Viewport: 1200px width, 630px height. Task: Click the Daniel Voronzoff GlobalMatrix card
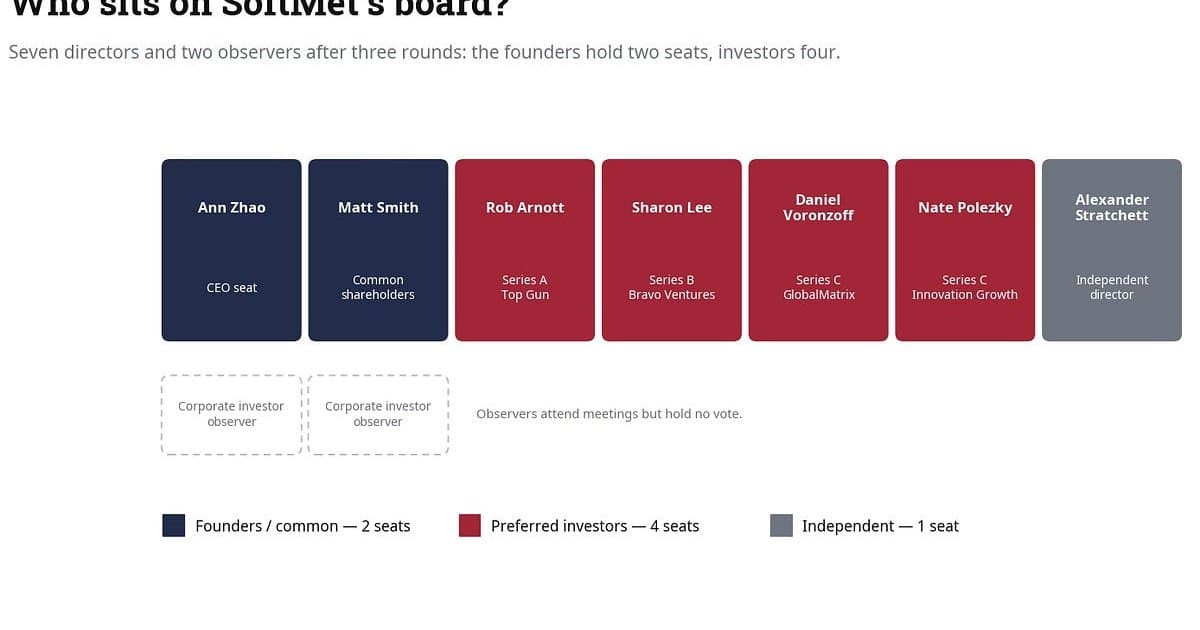point(818,250)
